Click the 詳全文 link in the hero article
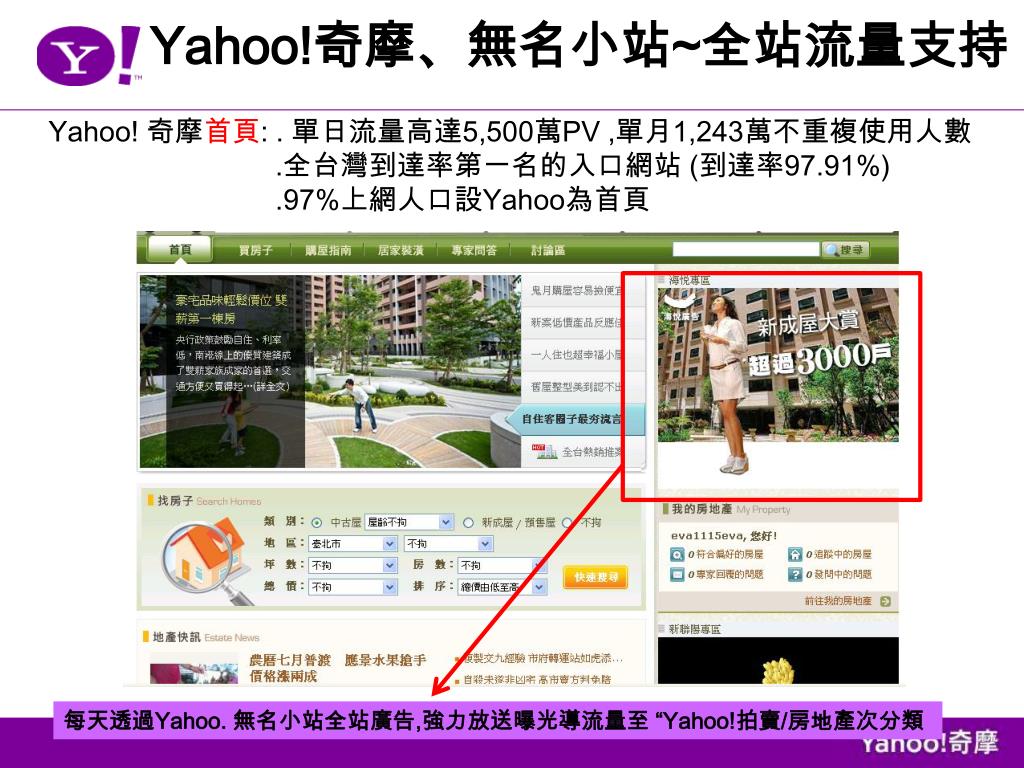1024x768 pixels. (272, 386)
